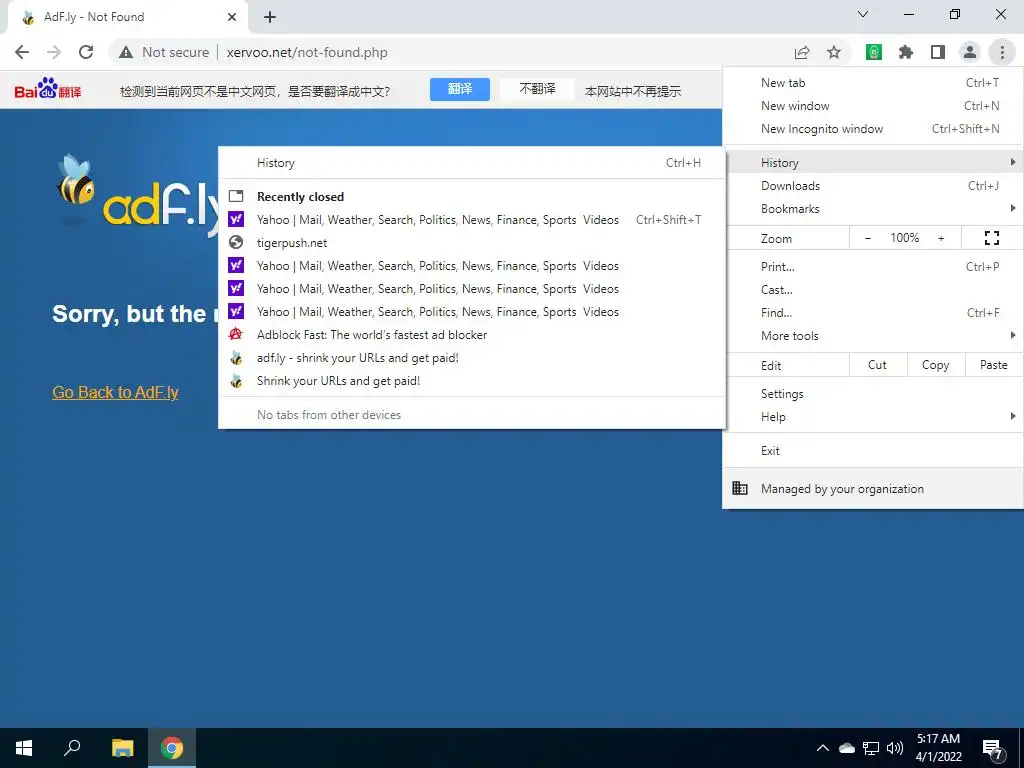Image resolution: width=1024 pixels, height=768 pixels.
Task: Open a new tab with the plus button
Action: tap(270, 17)
